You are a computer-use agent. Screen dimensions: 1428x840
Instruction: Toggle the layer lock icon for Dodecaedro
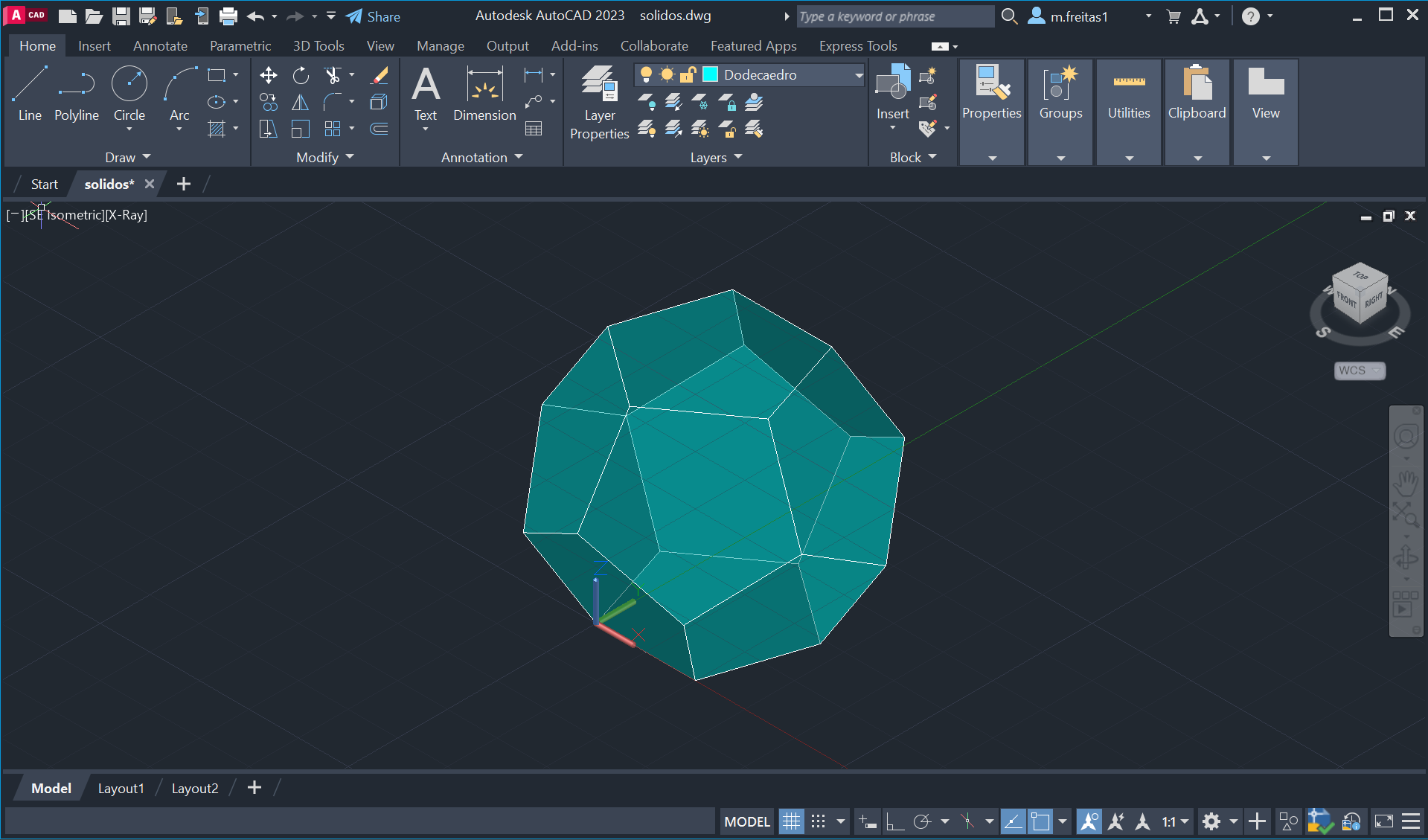point(688,74)
